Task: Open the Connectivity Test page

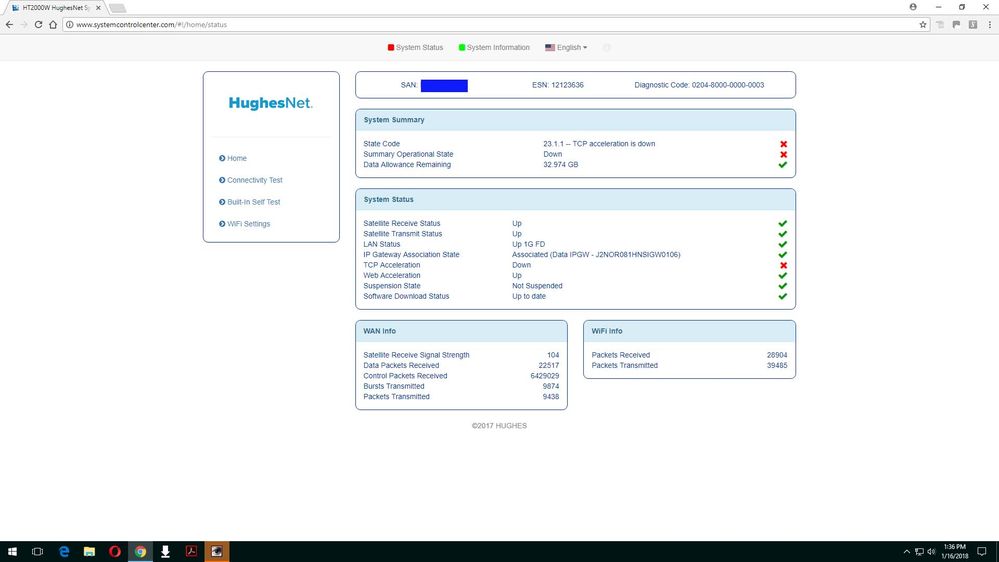Action: click(x=254, y=180)
